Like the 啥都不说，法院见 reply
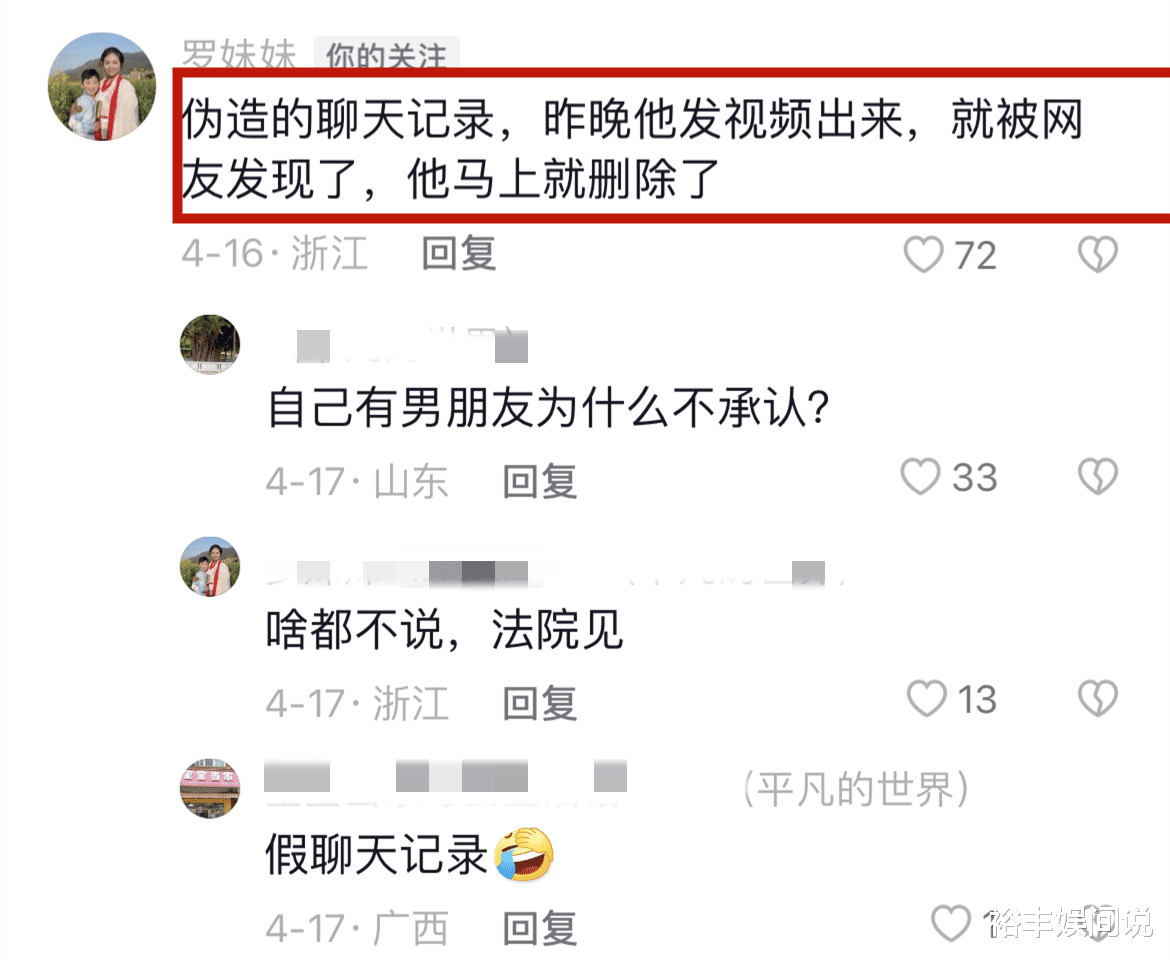This screenshot has width=1170, height=960. pos(926,698)
